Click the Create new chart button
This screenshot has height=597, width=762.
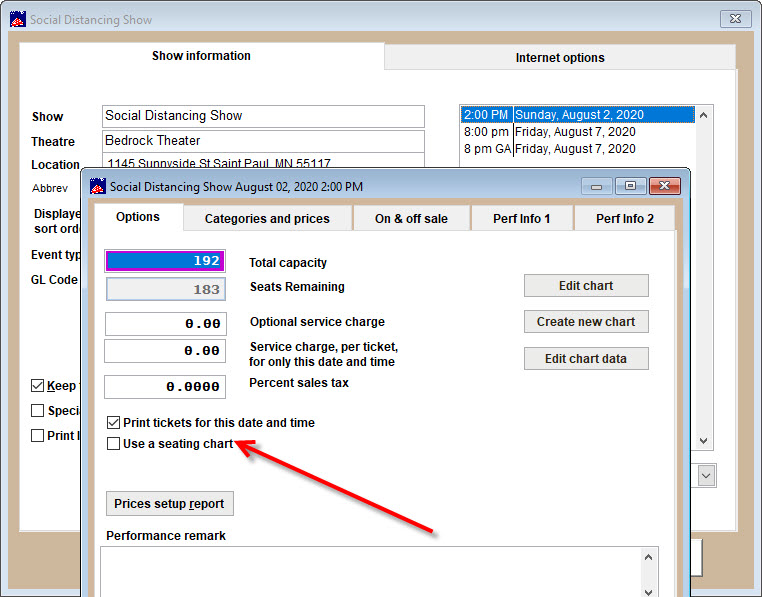coord(586,322)
